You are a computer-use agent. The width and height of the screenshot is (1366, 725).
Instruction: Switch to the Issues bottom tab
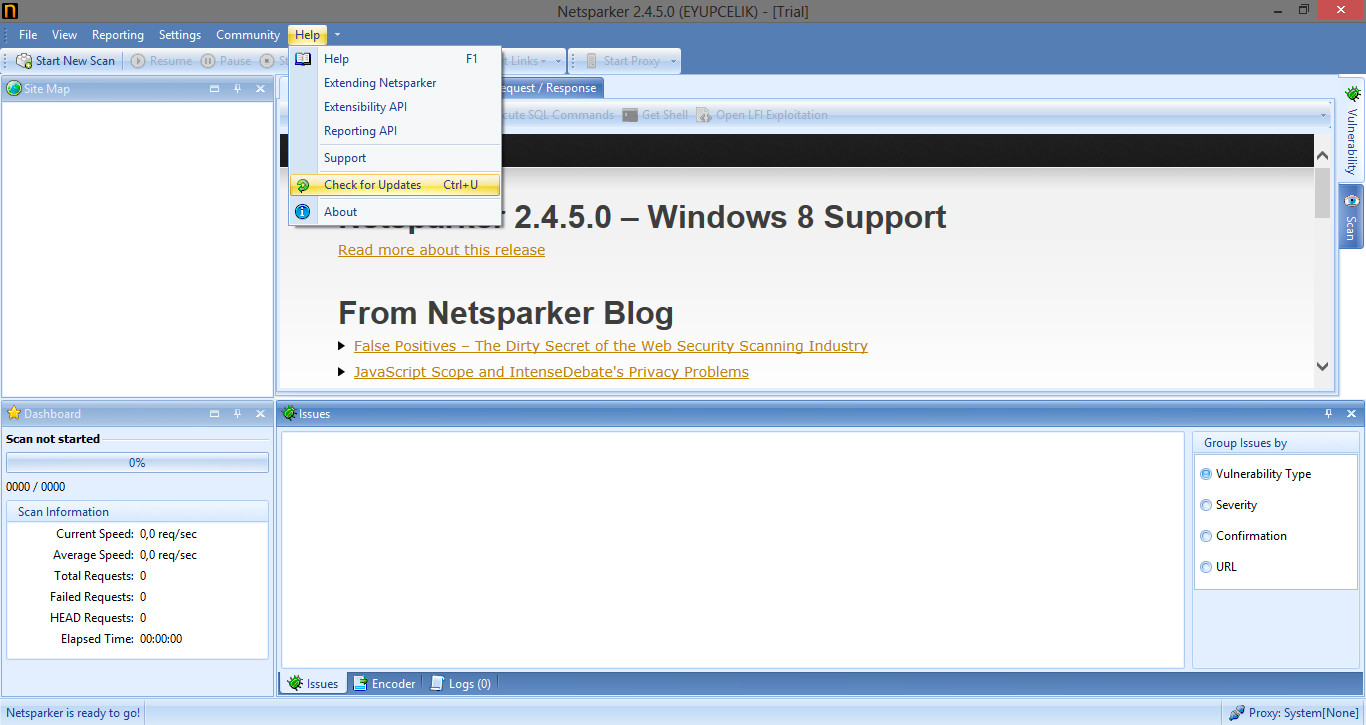[x=313, y=684]
